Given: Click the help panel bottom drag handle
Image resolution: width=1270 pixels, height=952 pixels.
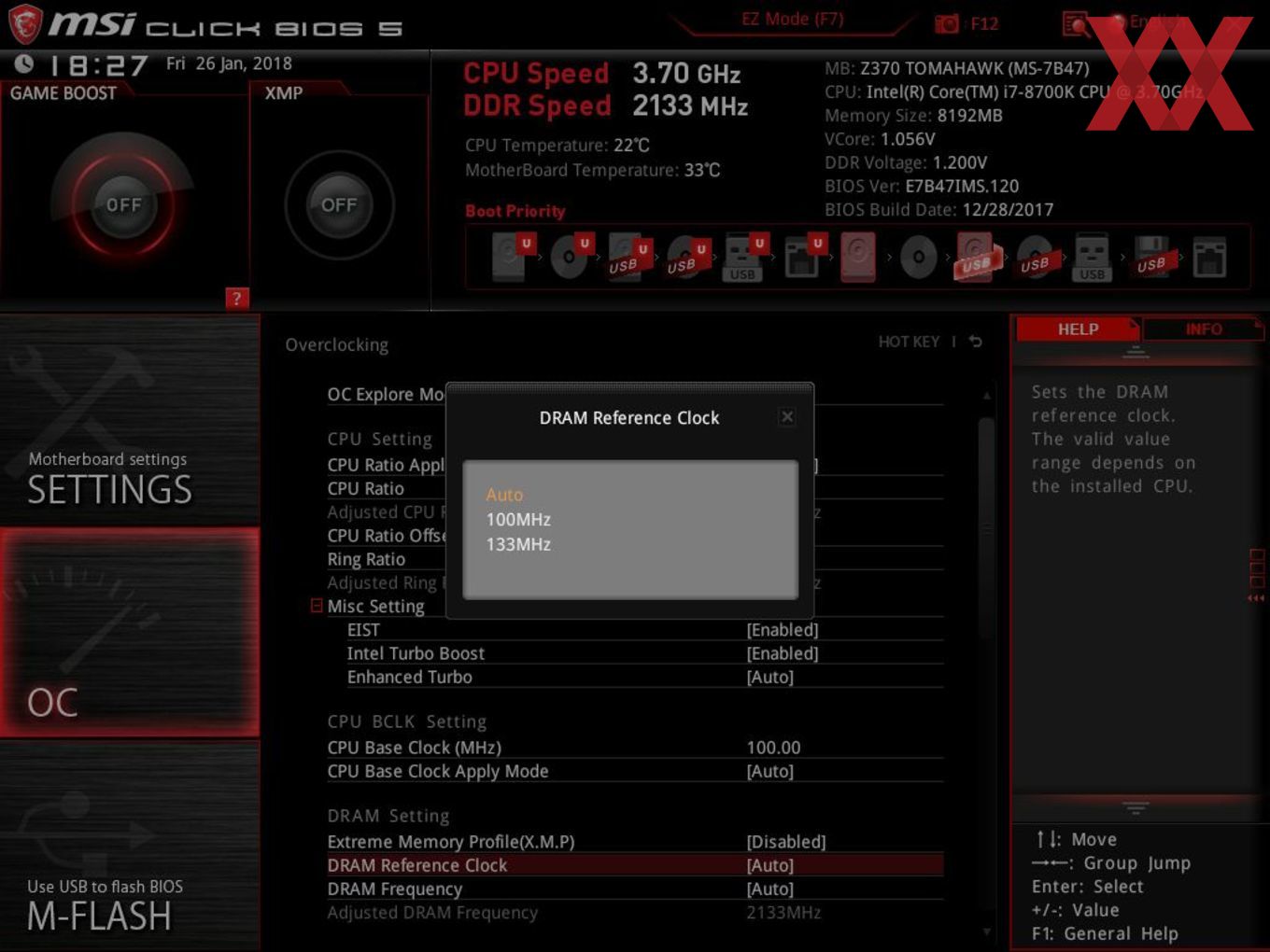Looking at the screenshot, I should tap(1136, 807).
